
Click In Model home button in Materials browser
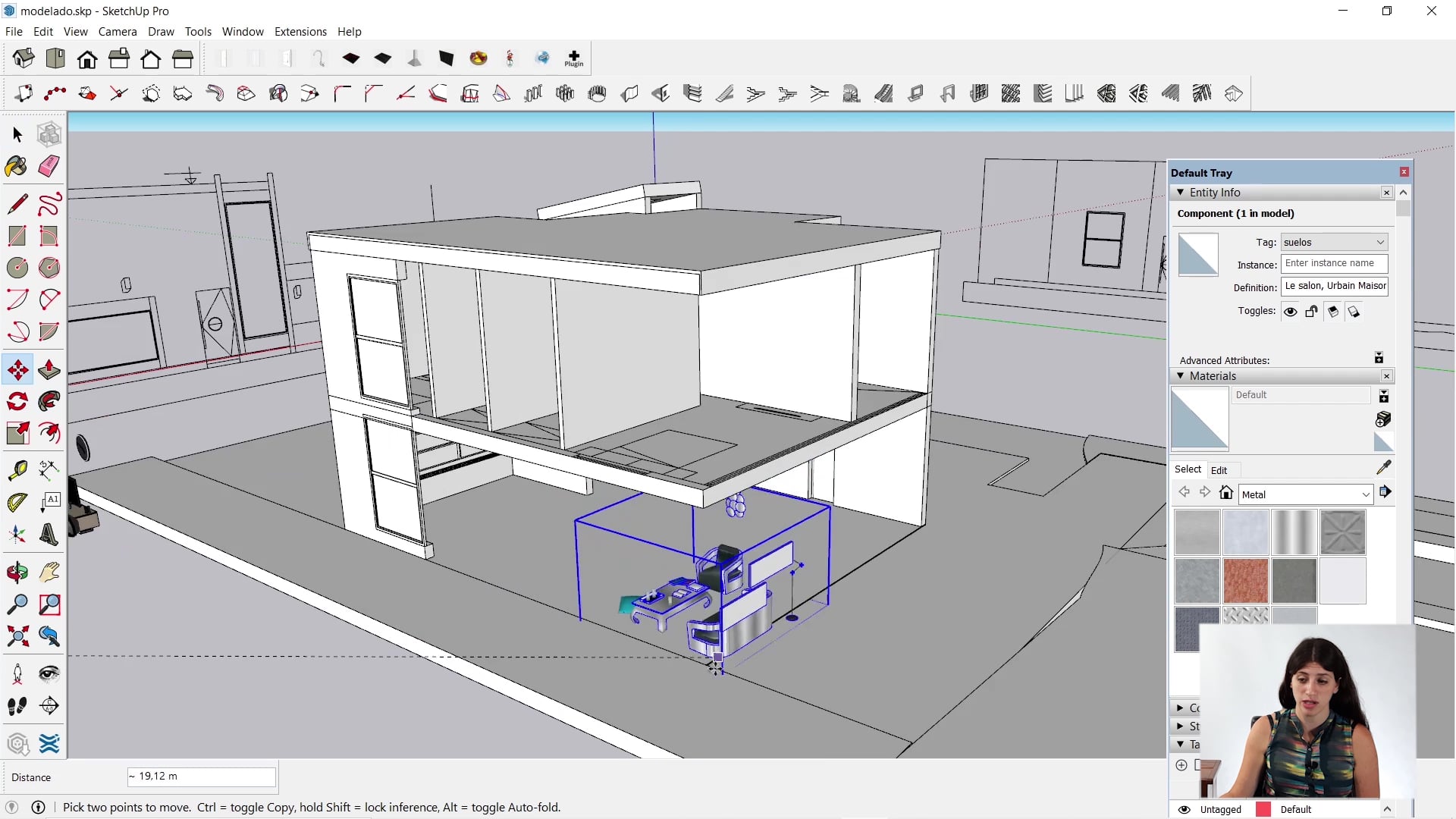(1226, 494)
